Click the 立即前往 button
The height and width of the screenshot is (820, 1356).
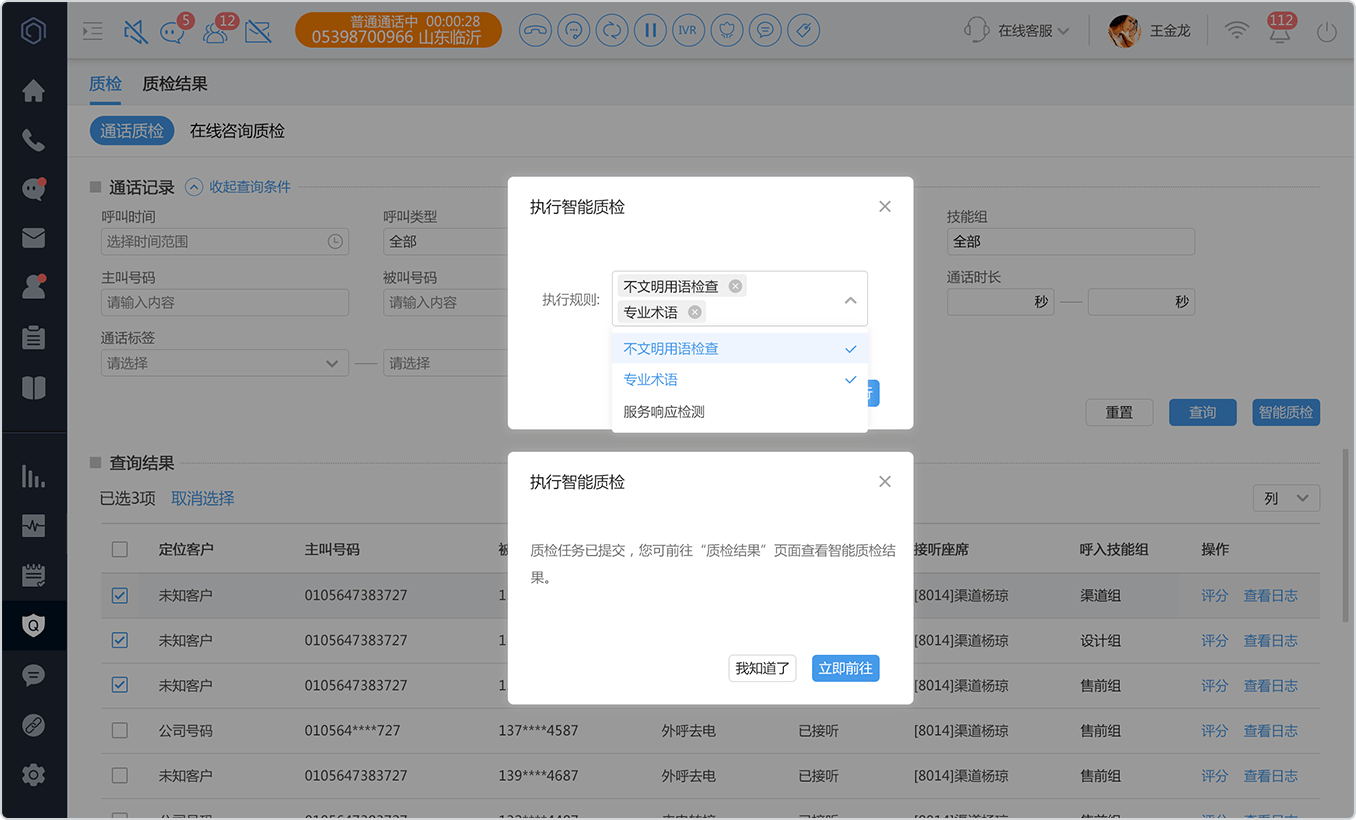(845, 668)
